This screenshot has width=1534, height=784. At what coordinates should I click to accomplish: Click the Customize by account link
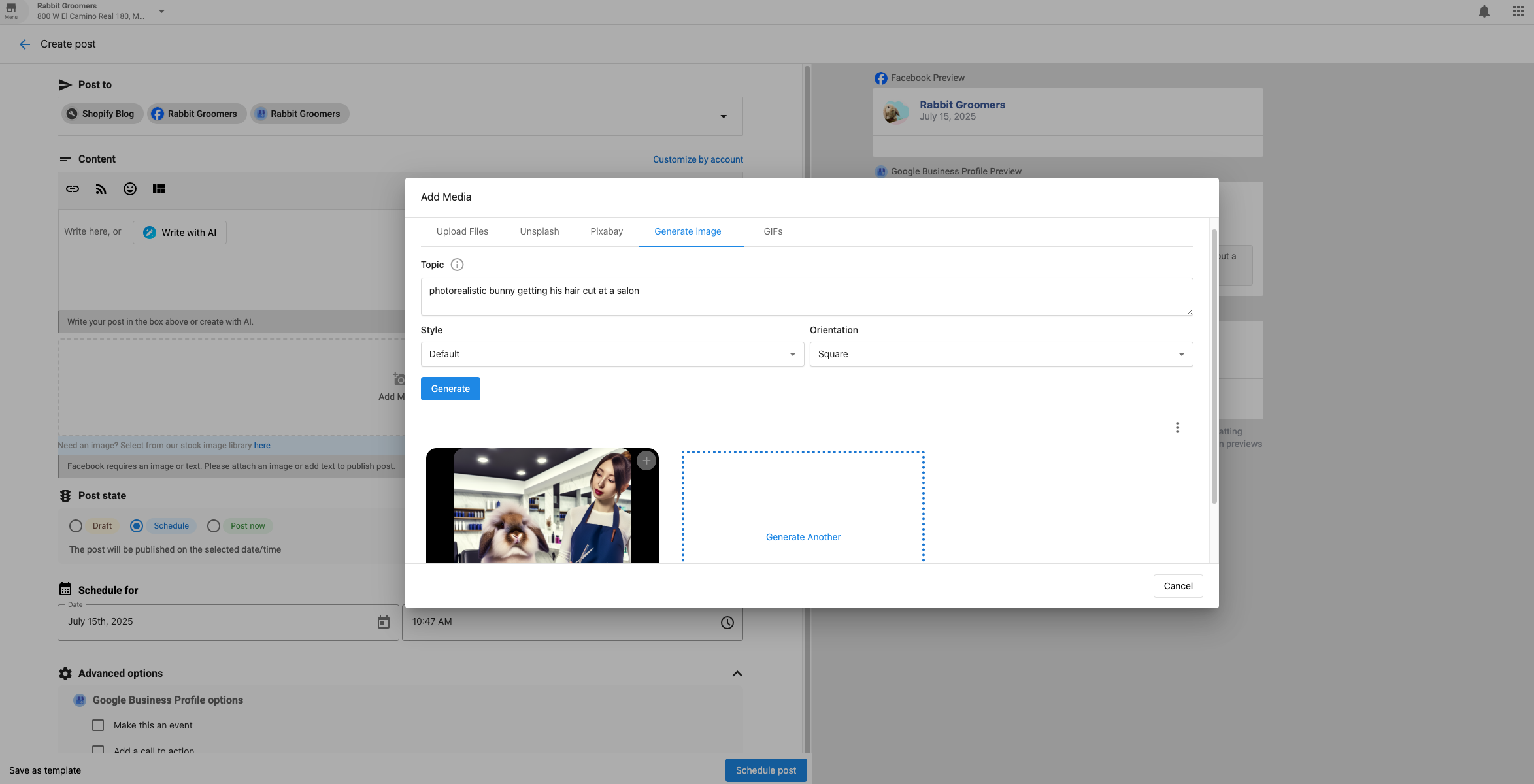tap(697, 159)
